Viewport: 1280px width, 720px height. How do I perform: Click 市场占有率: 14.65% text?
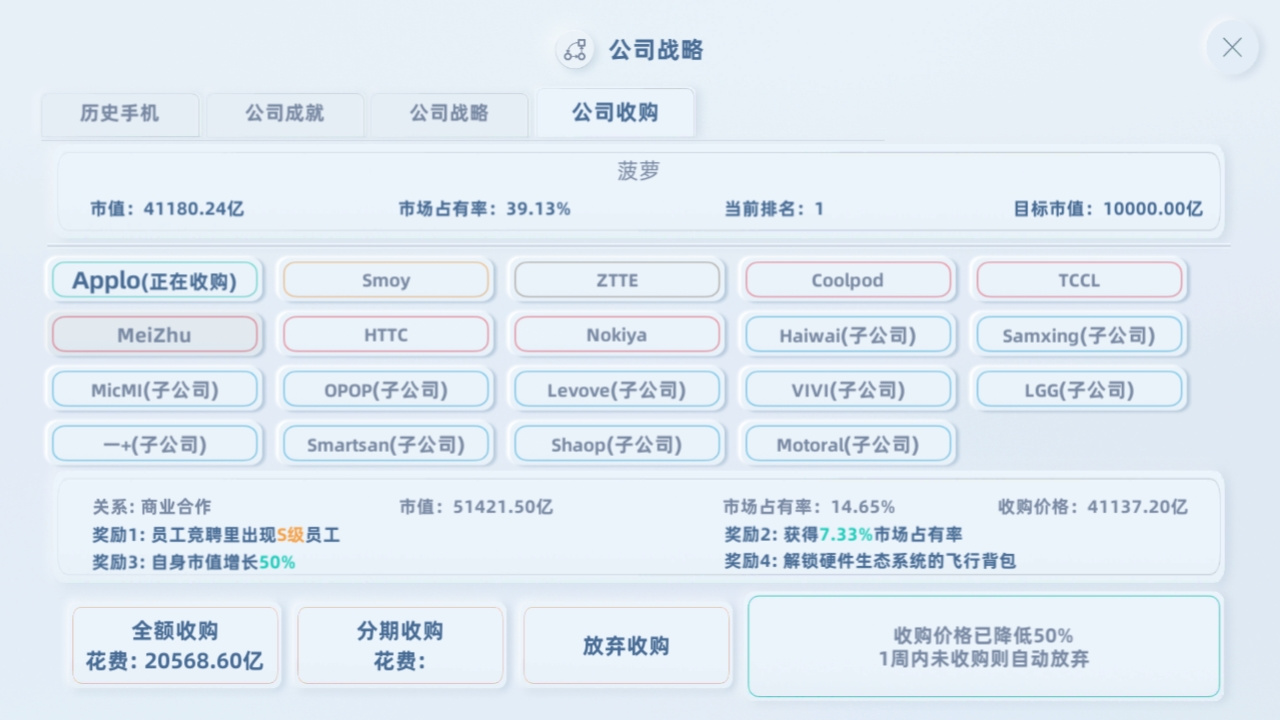pos(809,507)
